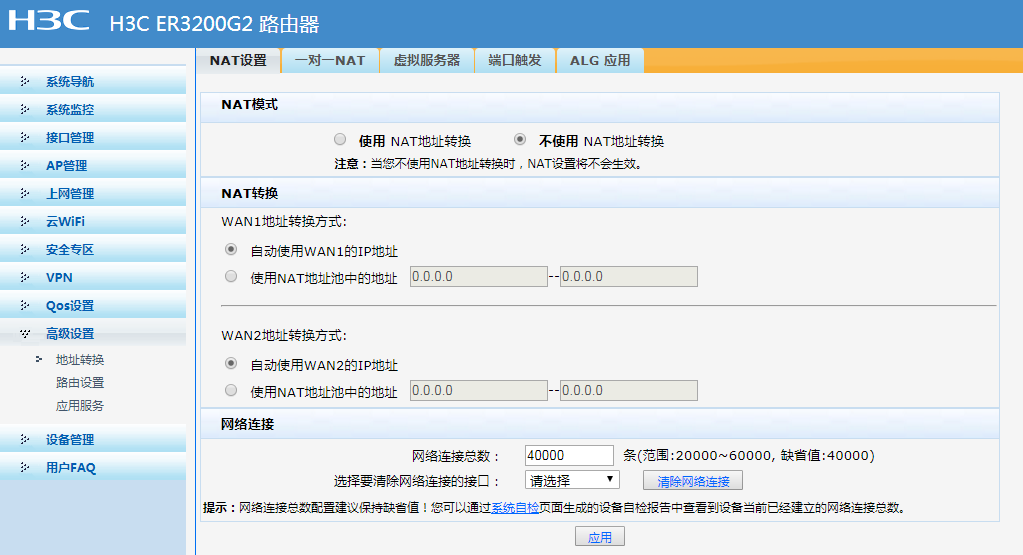Viewport: 1023px width, 555px height.
Task: Select 自动使用WAN2的IP地址 radio button
Action: (x=232, y=364)
